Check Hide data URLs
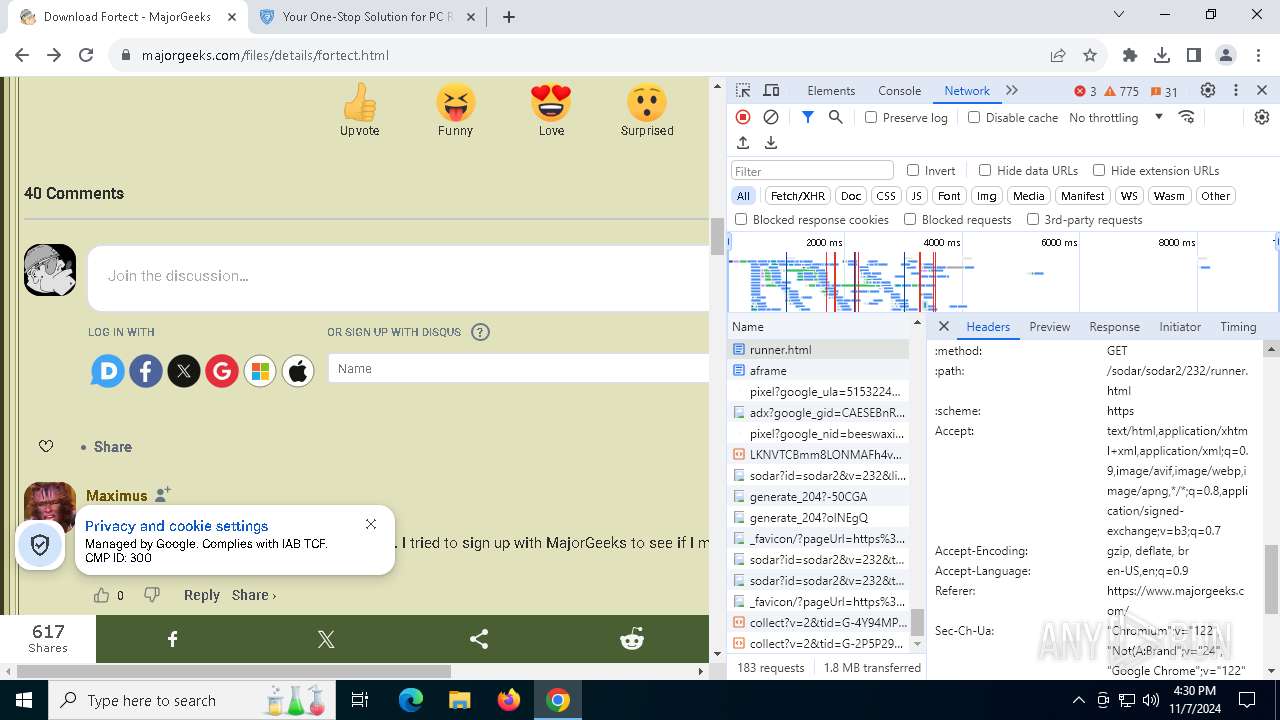The height and width of the screenshot is (720, 1280). [x=985, y=170]
